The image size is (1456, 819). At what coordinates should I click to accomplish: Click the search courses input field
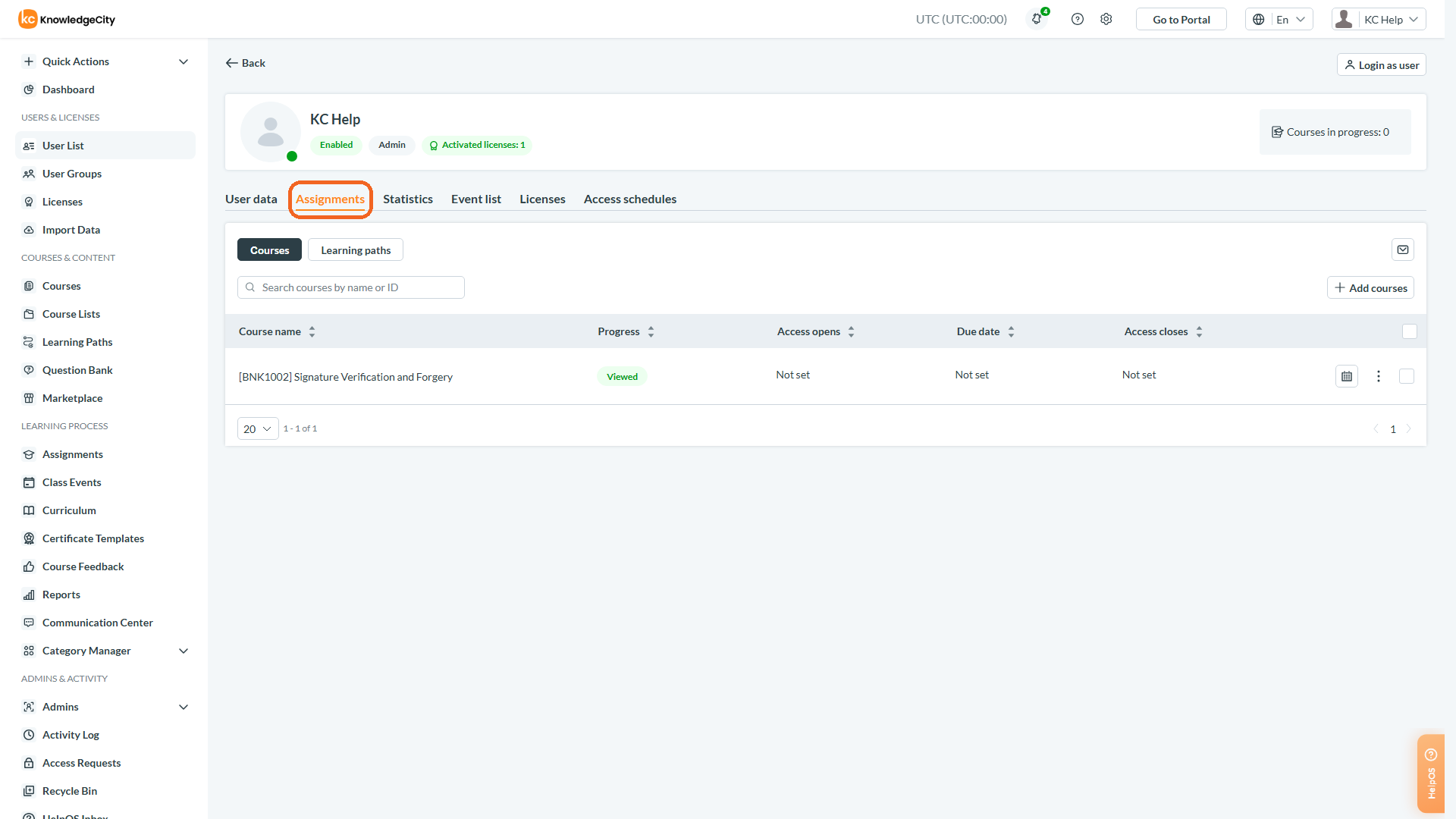pyautogui.click(x=351, y=287)
